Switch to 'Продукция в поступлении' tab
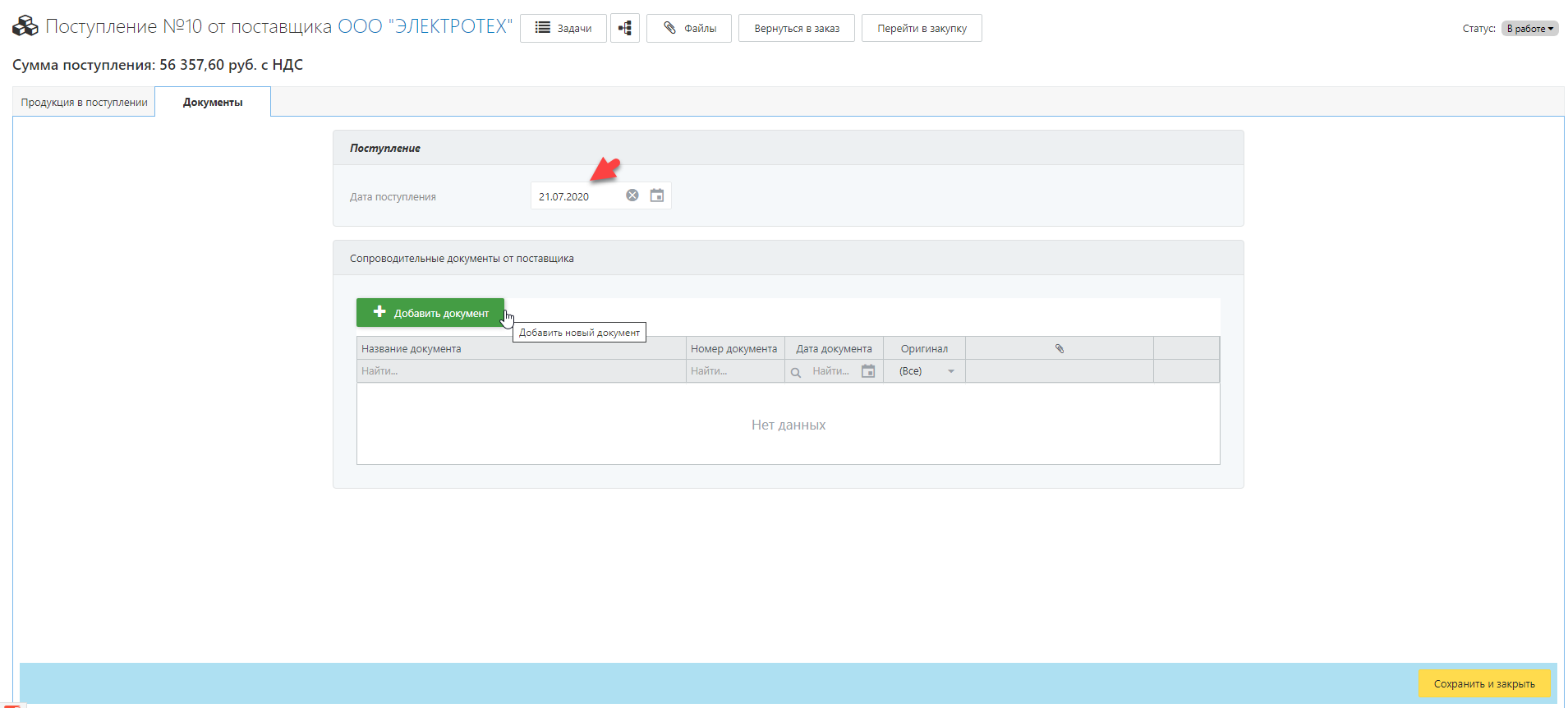This screenshot has height=708, width=1568. click(85, 103)
